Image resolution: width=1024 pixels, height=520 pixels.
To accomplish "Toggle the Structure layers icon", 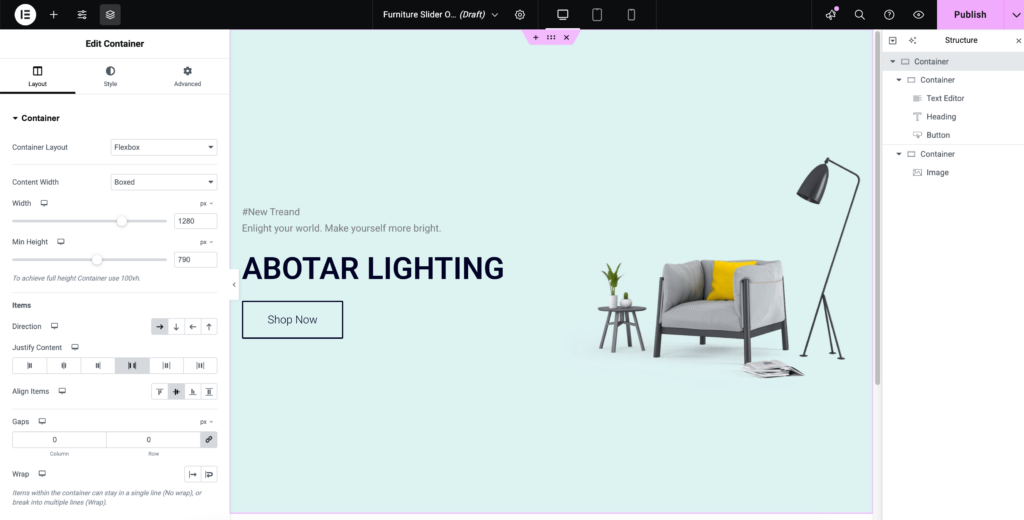I will [110, 14].
